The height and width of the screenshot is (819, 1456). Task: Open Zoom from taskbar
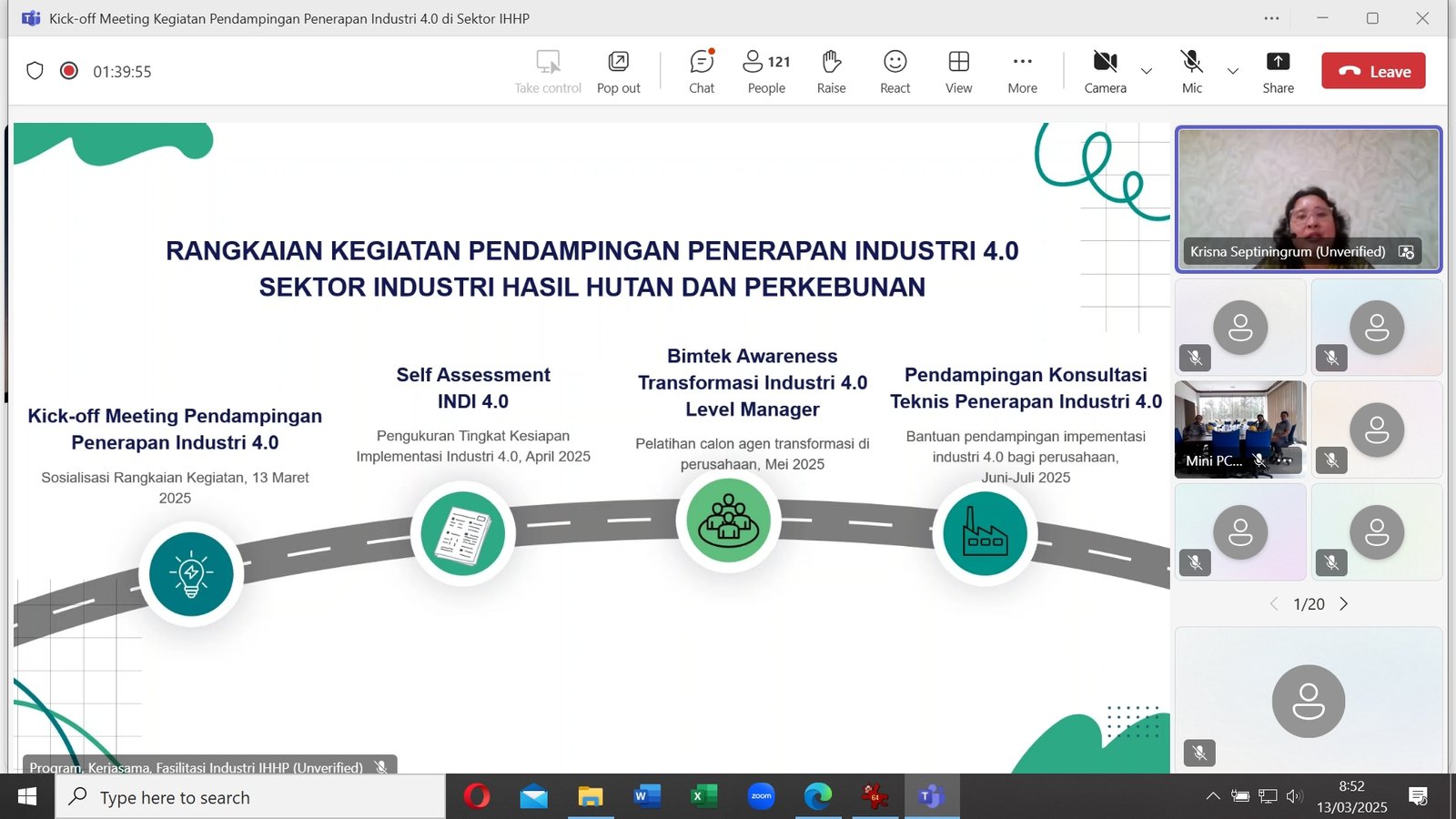click(x=761, y=797)
